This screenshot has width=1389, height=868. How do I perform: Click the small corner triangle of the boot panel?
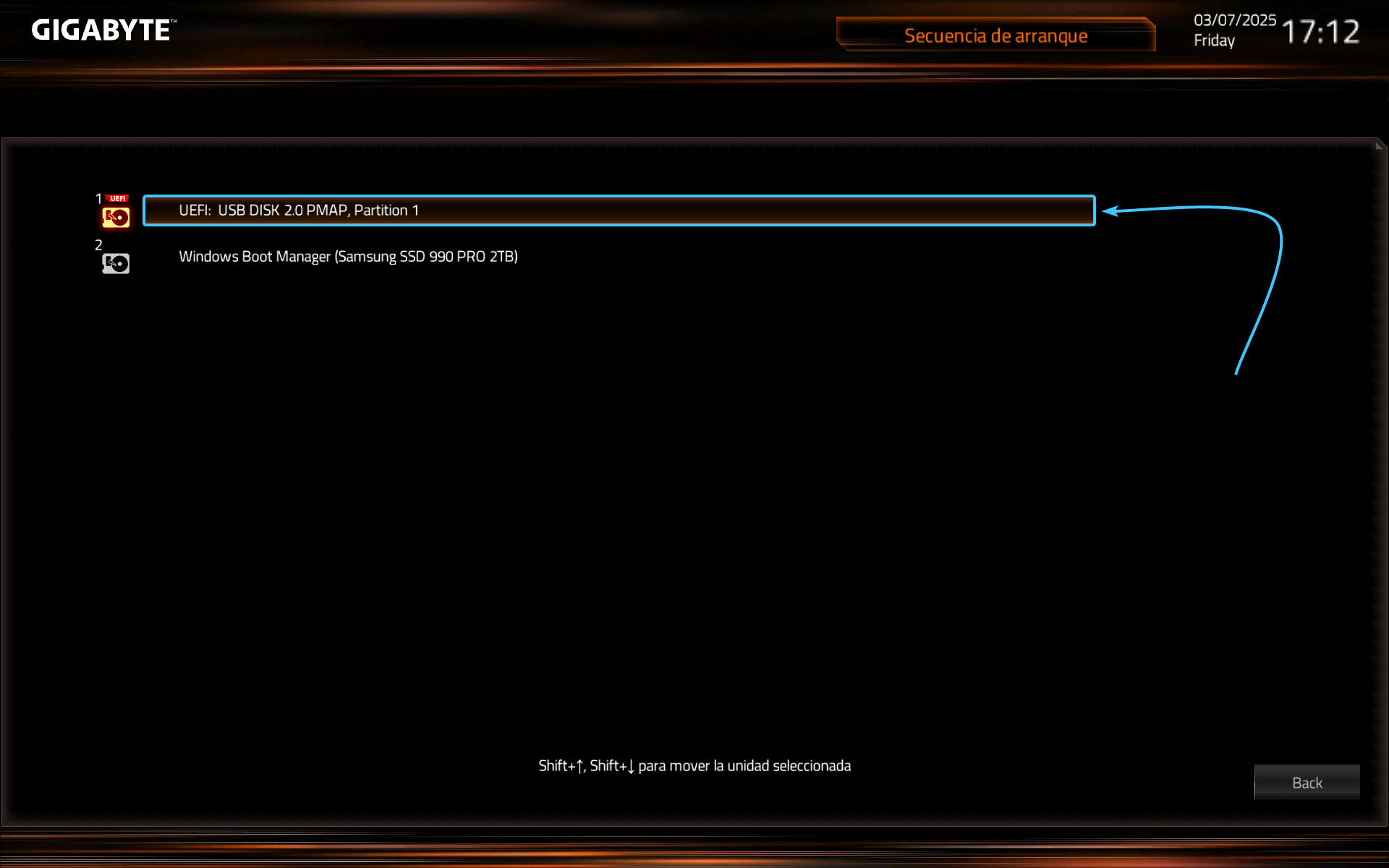(1380, 145)
